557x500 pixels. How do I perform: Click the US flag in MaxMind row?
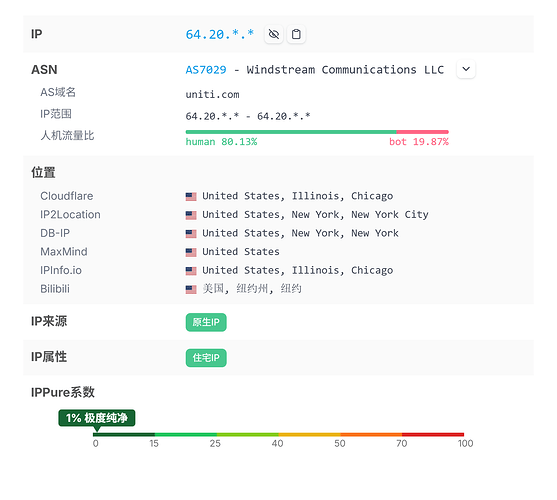tap(191, 252)
